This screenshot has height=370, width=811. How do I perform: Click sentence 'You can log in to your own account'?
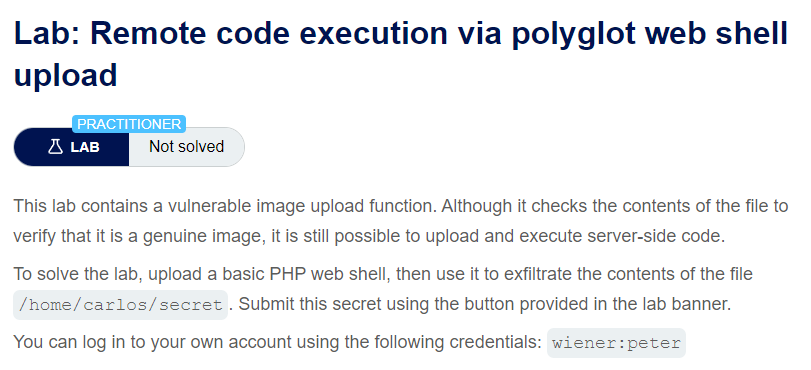click(x=277, y=342)
